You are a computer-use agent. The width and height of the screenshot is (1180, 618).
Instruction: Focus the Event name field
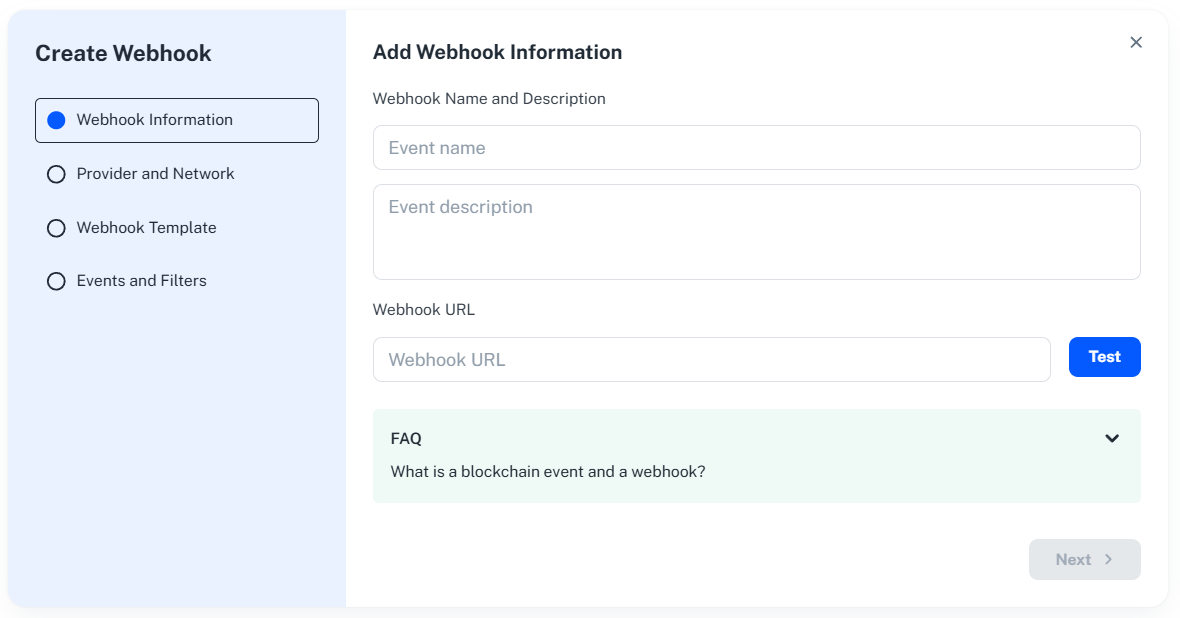(x=756, y=148)
